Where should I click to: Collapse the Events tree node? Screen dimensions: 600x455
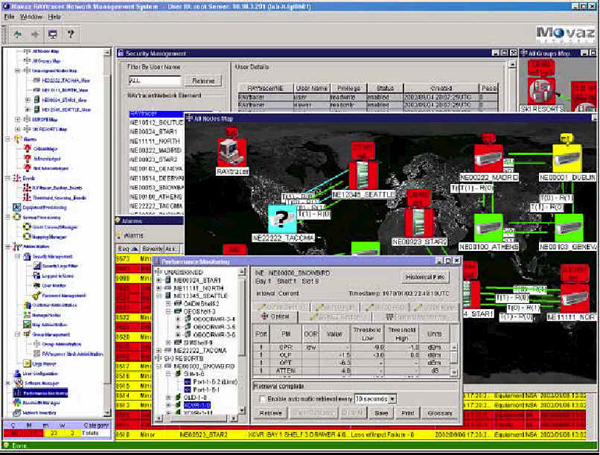click(x=7, y=178)
